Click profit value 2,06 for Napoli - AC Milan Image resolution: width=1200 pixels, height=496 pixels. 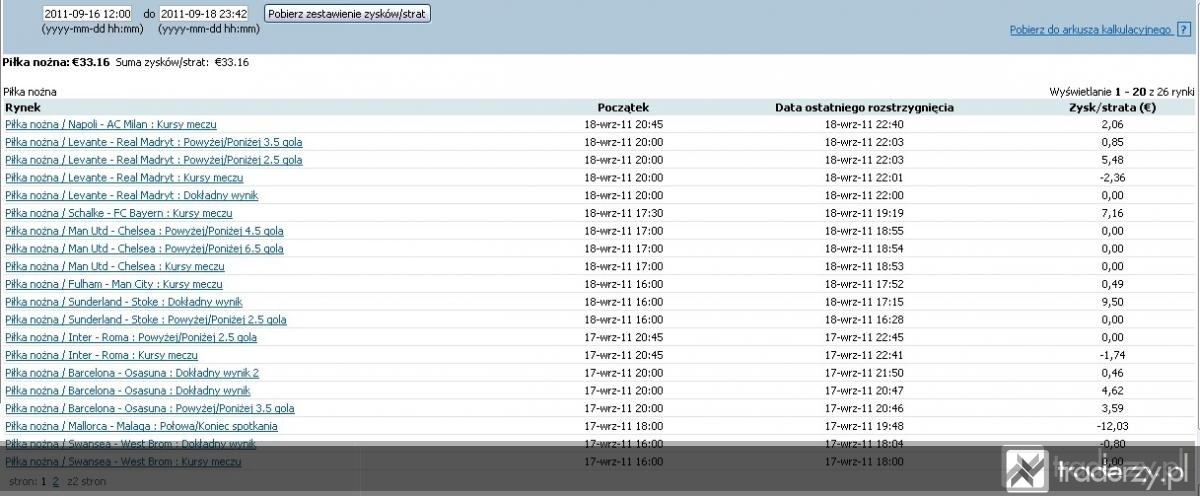click(1113, 125)
